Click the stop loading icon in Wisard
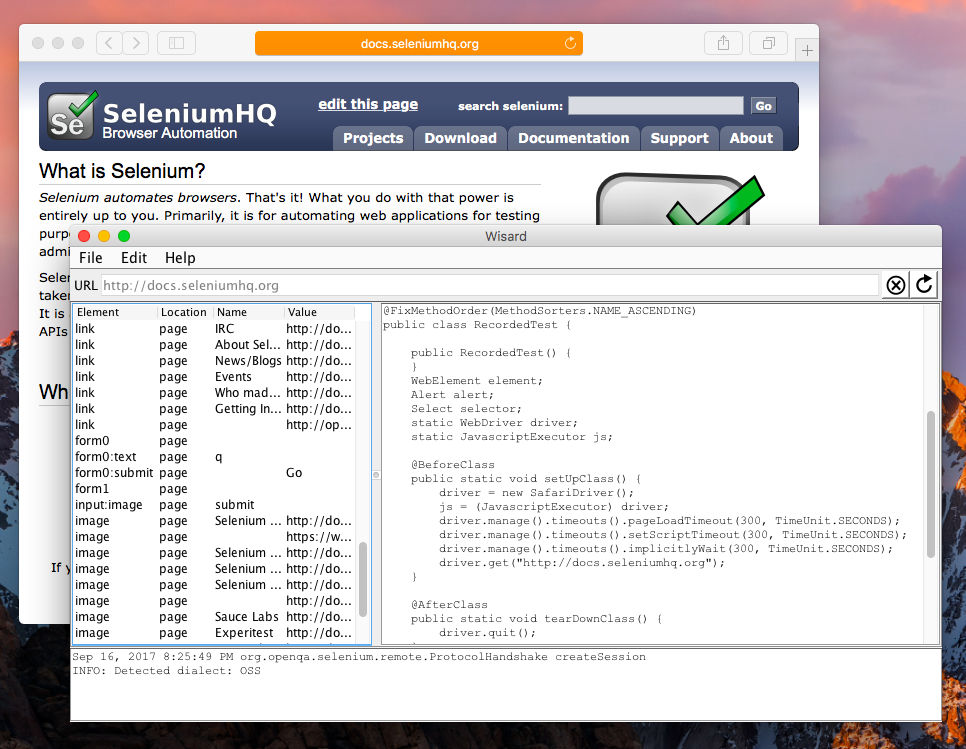Viewport: 966px width, 749px height. 896,285
